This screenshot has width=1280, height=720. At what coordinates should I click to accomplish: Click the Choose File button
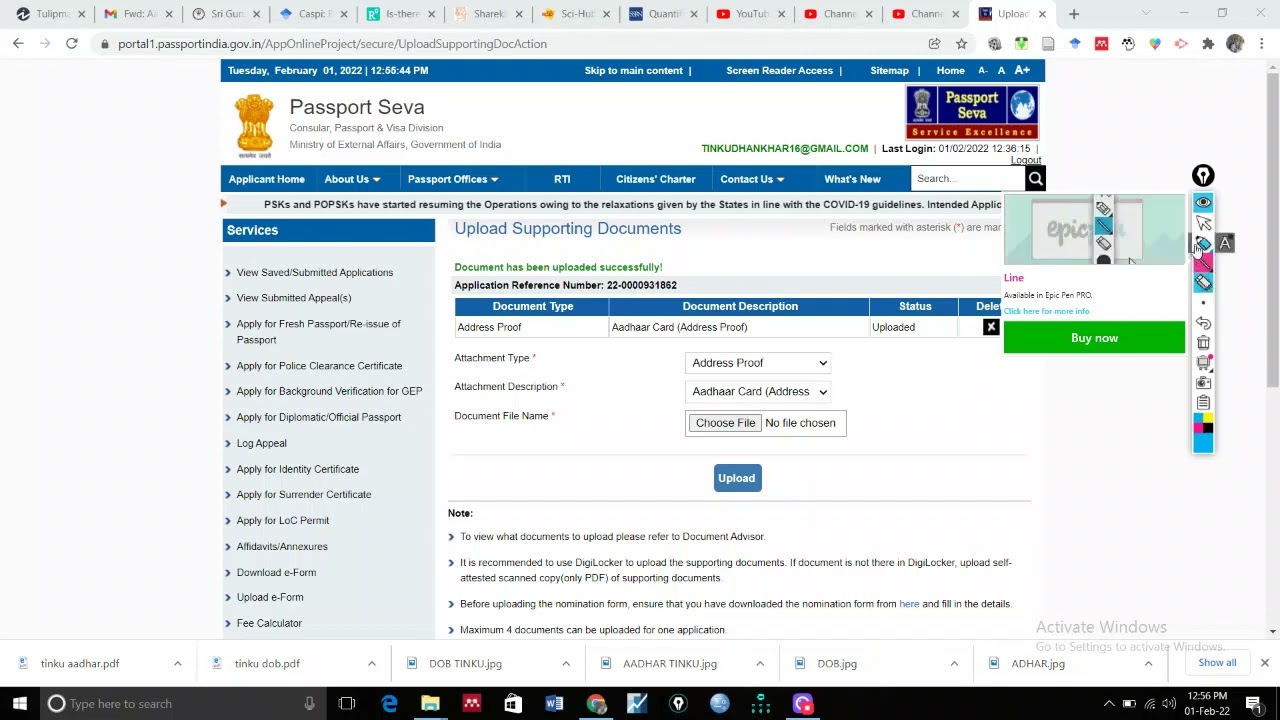coord(726,423)
